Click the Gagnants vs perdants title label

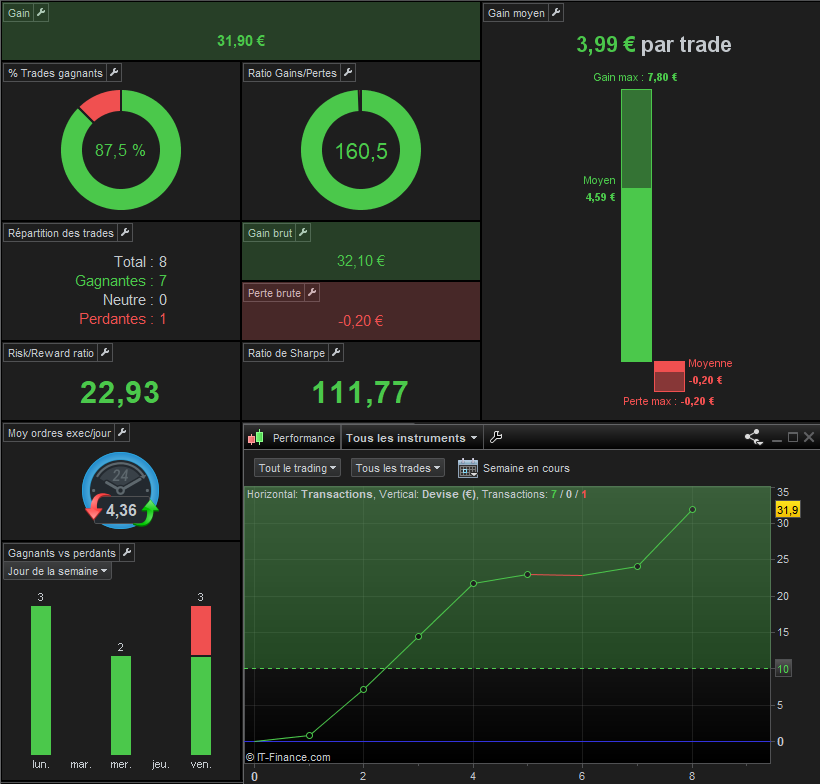point(62,553)
